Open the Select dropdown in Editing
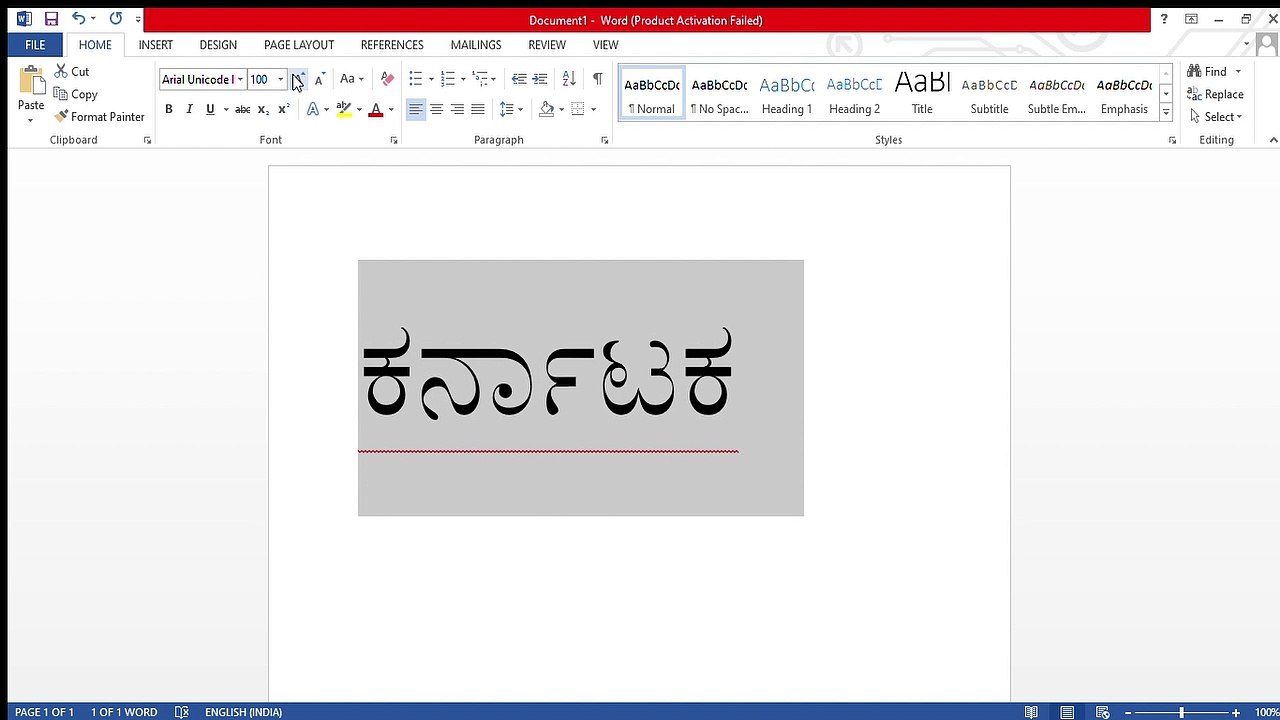 point(1215,117)
